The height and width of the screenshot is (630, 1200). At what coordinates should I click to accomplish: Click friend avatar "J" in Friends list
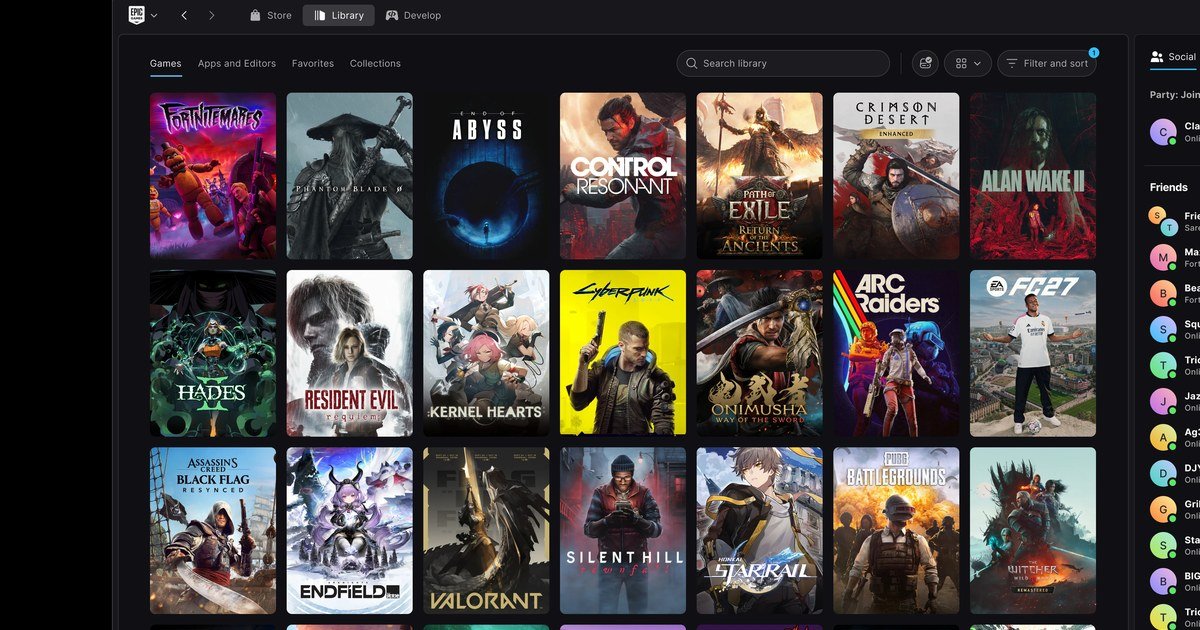[1163, 401]
